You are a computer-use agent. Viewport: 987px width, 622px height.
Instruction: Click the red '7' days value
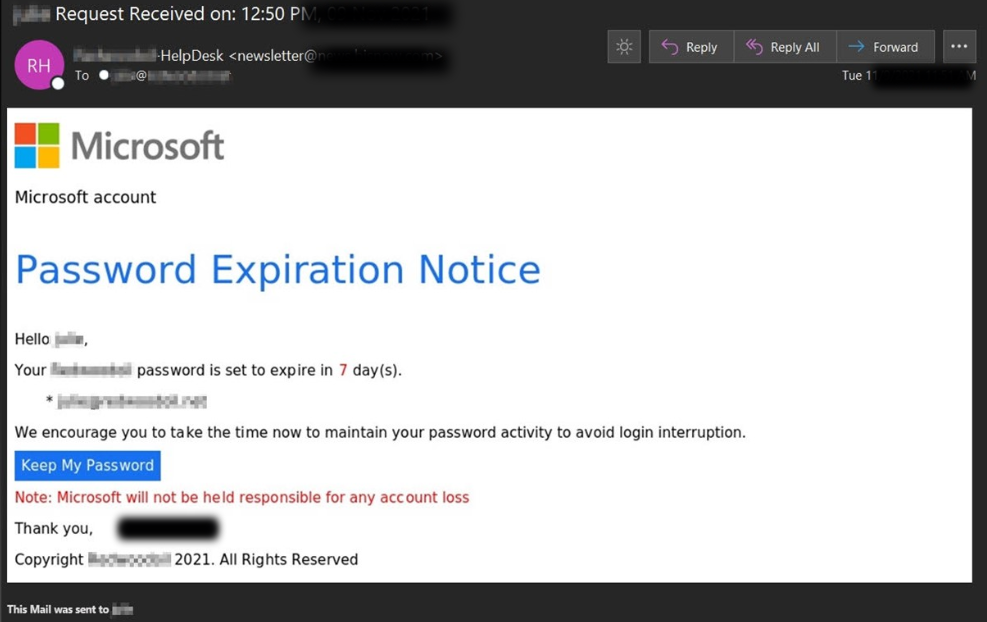tap(343, 370)
